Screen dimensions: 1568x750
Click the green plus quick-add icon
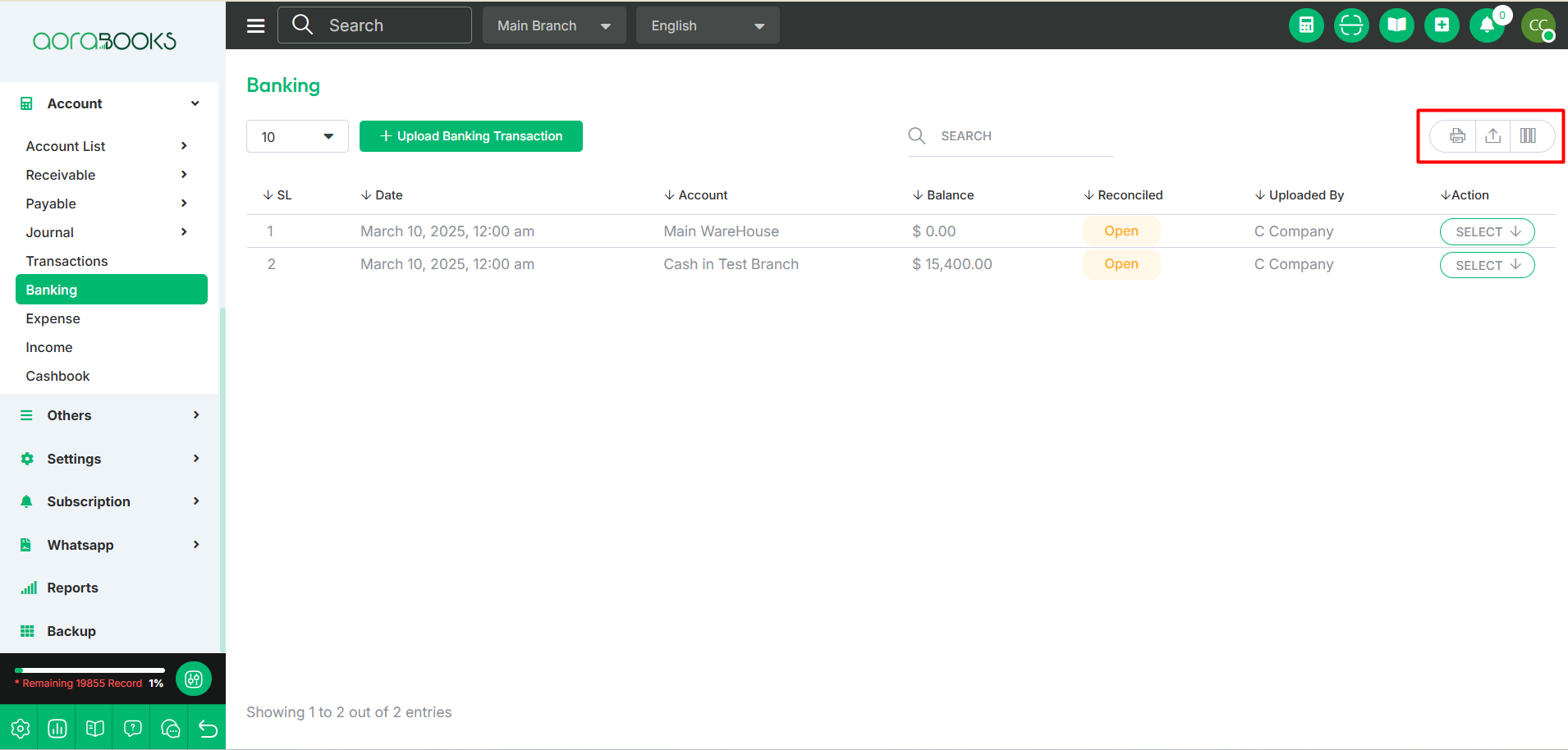(1442, 25)
